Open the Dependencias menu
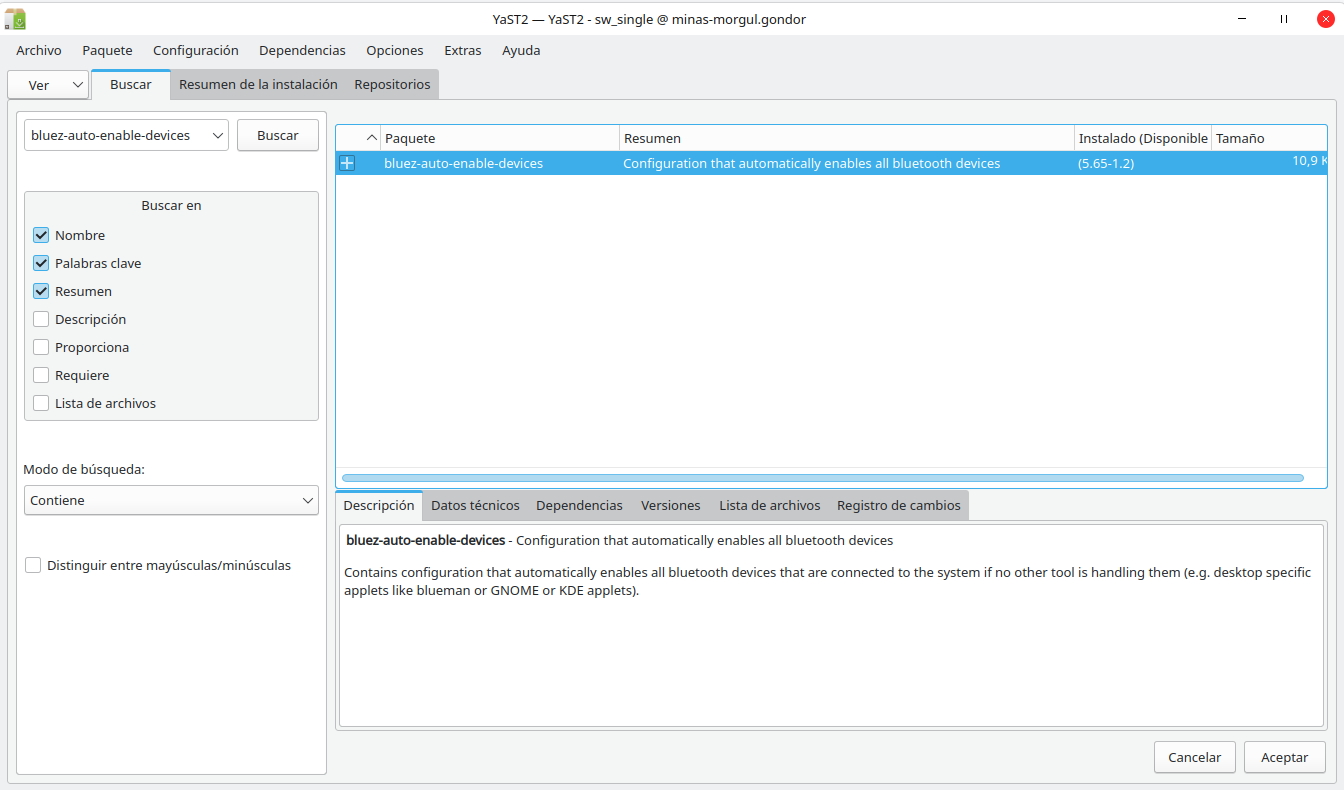 coord(302,50)
